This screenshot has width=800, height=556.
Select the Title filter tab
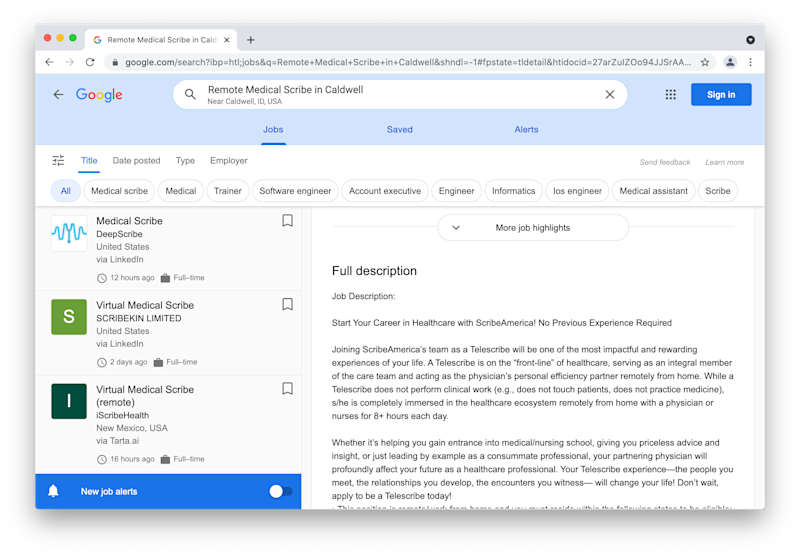(x=89, y=161)
